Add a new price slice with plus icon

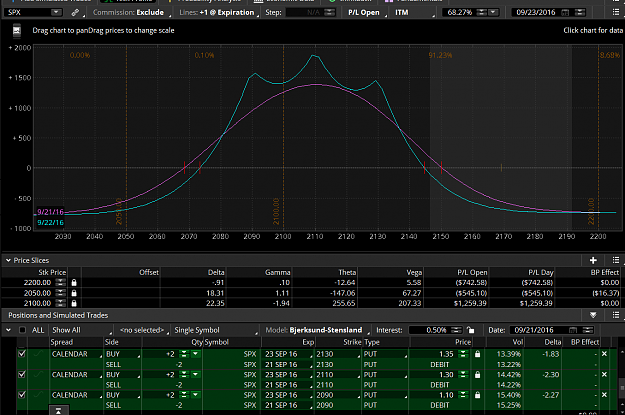(593, 260)
